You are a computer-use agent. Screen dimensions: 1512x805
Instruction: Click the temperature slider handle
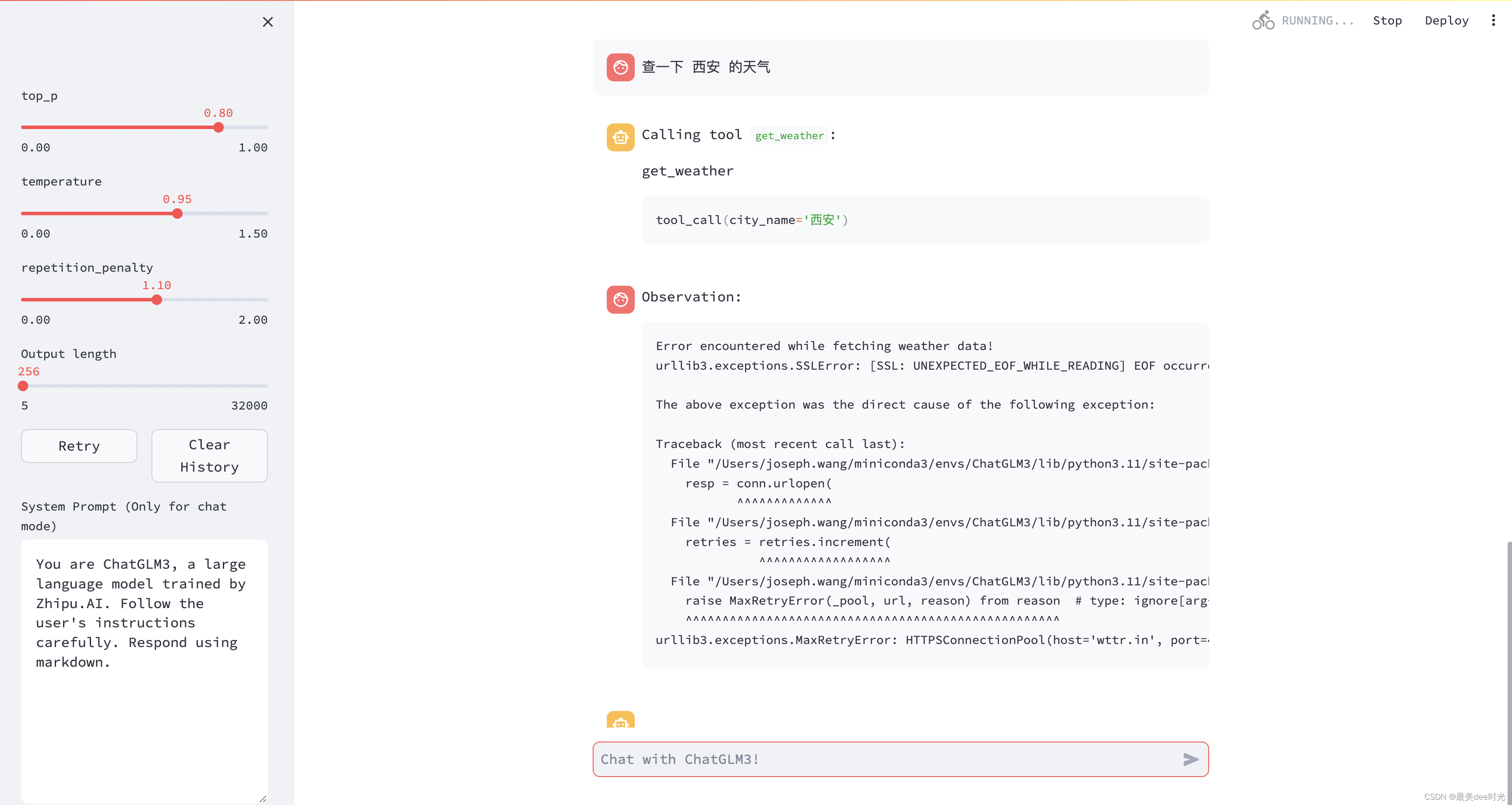coord(177,213)
